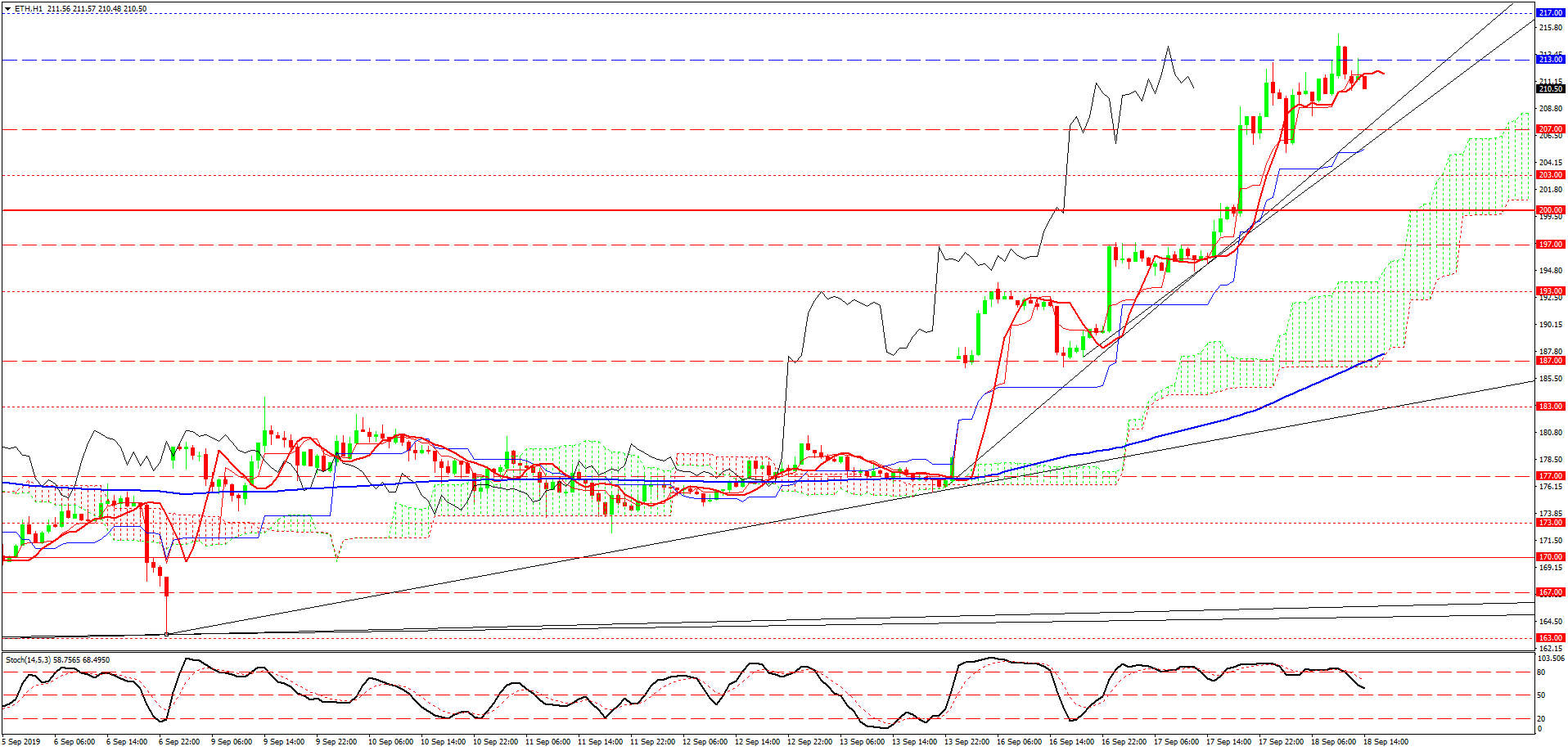Click the 12 Sep 22:00 time label
Screen dimensions: 1568x751
(x=809, y=742)
